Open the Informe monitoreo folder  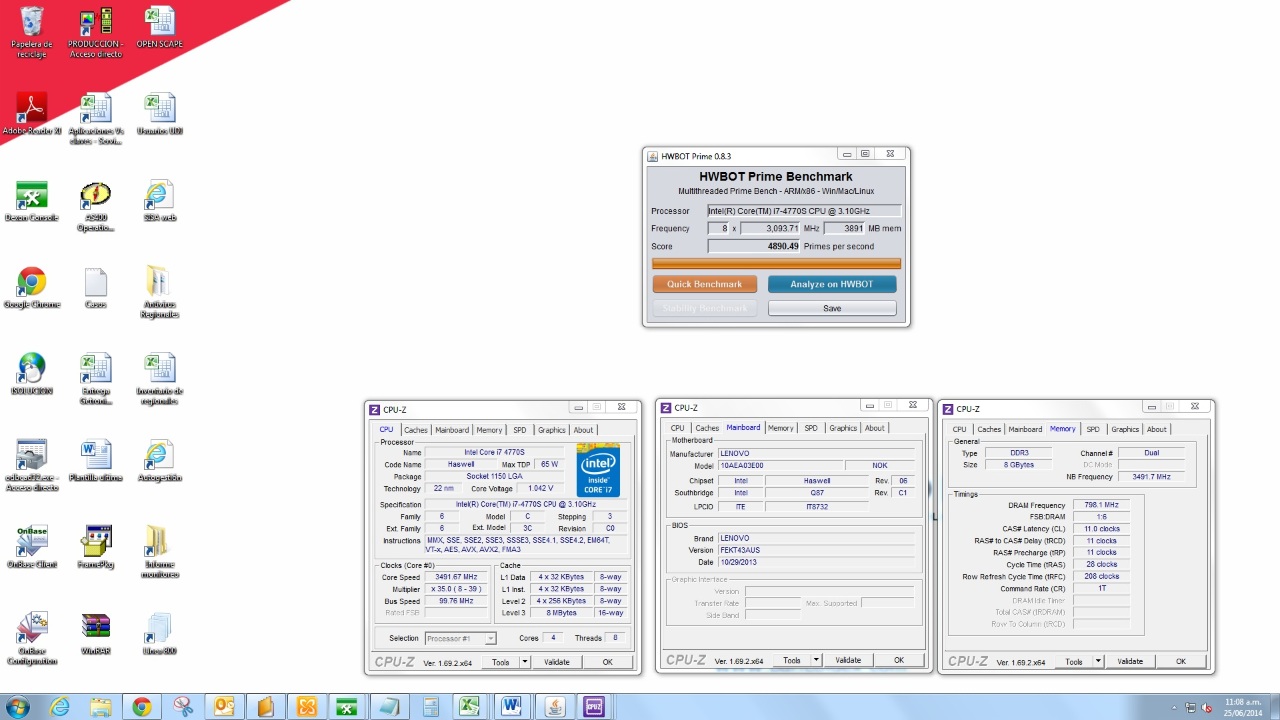(159, 552)
